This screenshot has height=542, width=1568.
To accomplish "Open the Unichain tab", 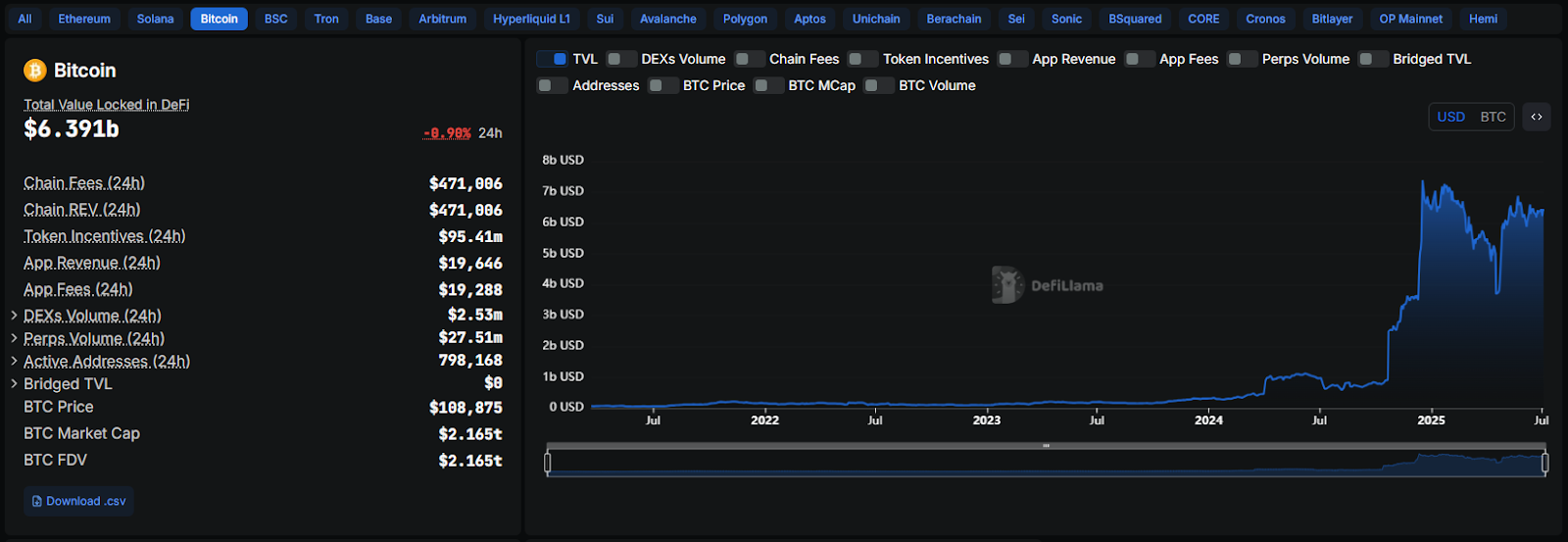I will pos(876,19).
